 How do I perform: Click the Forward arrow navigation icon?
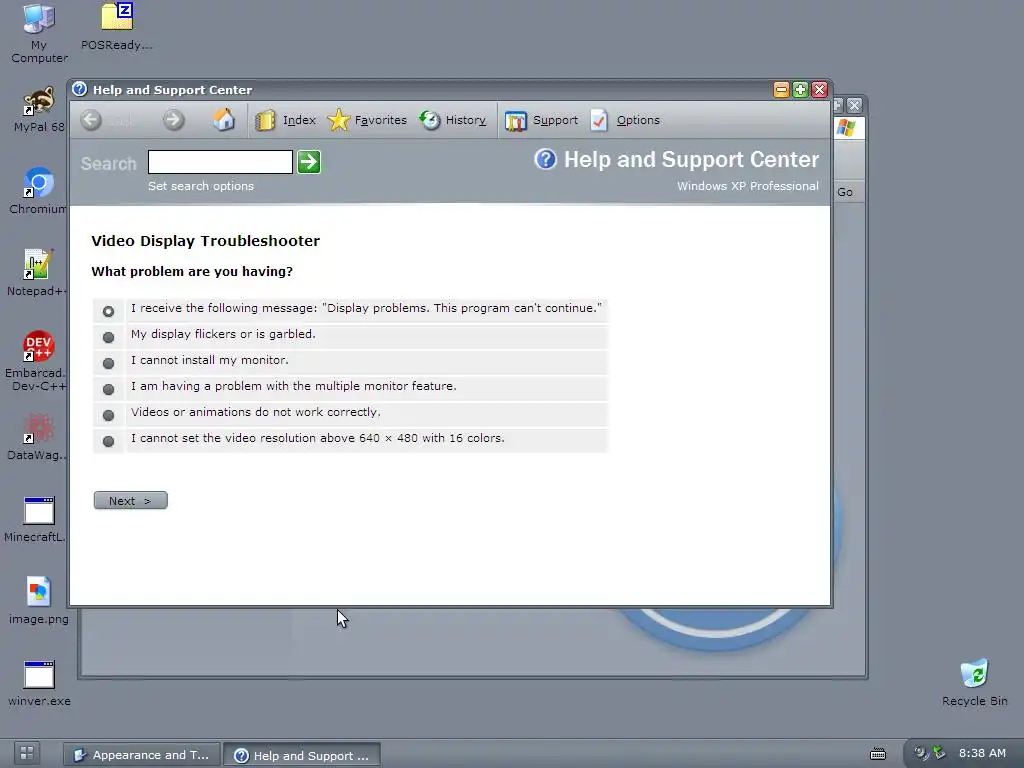tap(174, 120)
